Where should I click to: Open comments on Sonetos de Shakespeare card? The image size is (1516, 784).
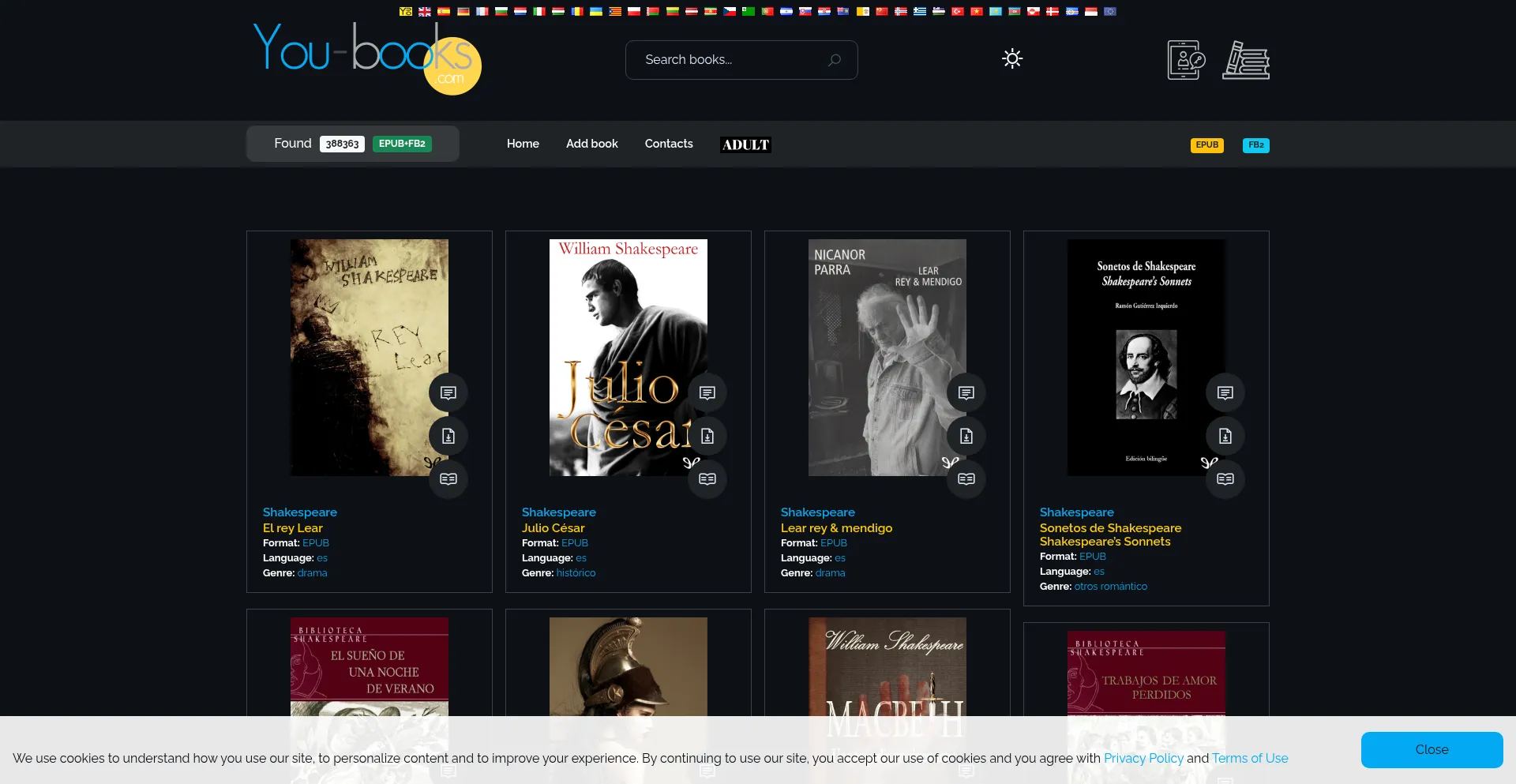pyautogui.click(x=1225, y=392)
